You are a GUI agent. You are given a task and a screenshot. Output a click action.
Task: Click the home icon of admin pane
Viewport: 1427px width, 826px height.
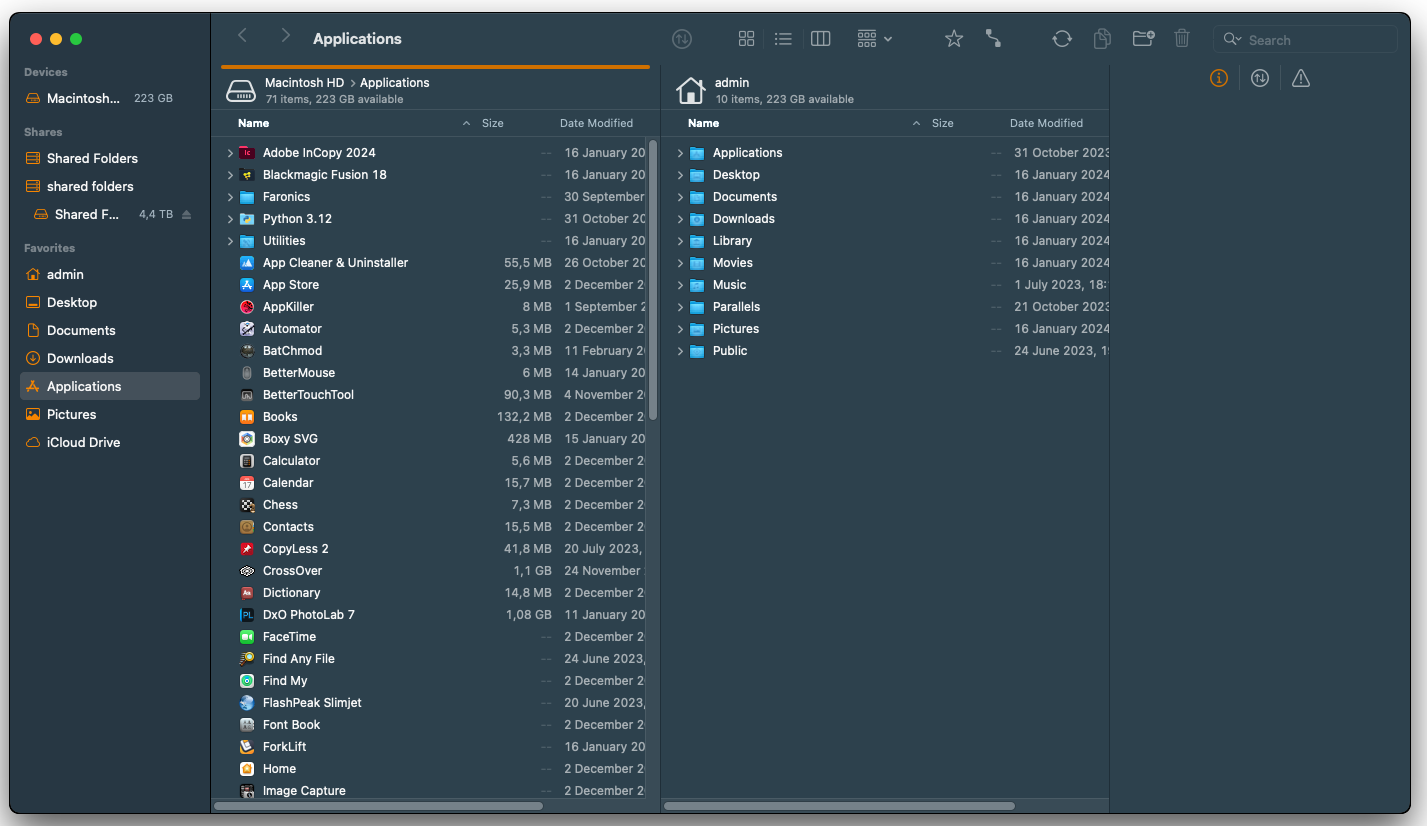point(690,90)
